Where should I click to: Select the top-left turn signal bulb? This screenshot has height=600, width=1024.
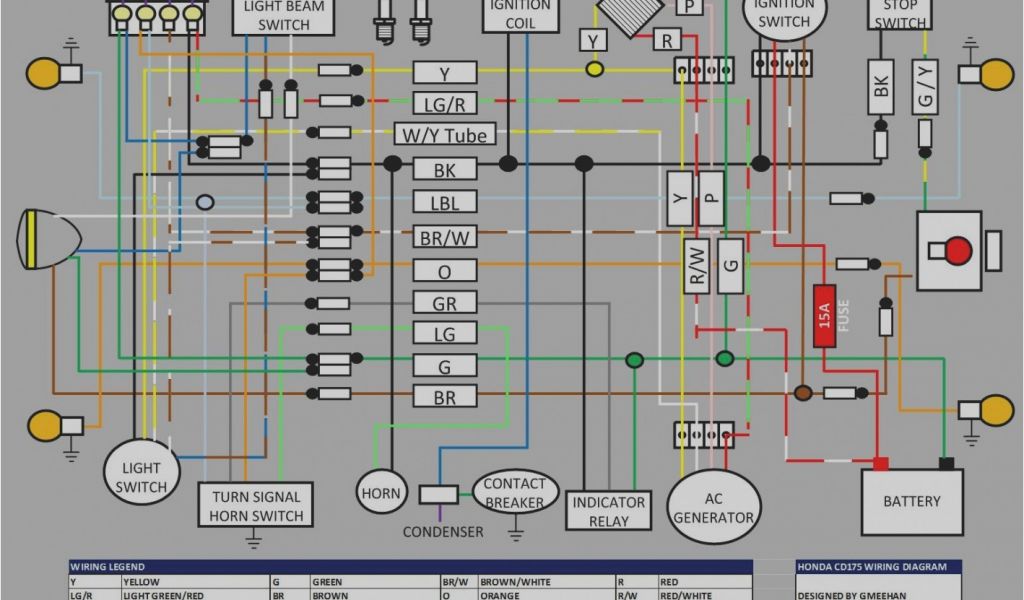pyautogui.click(x=44, y=73)
